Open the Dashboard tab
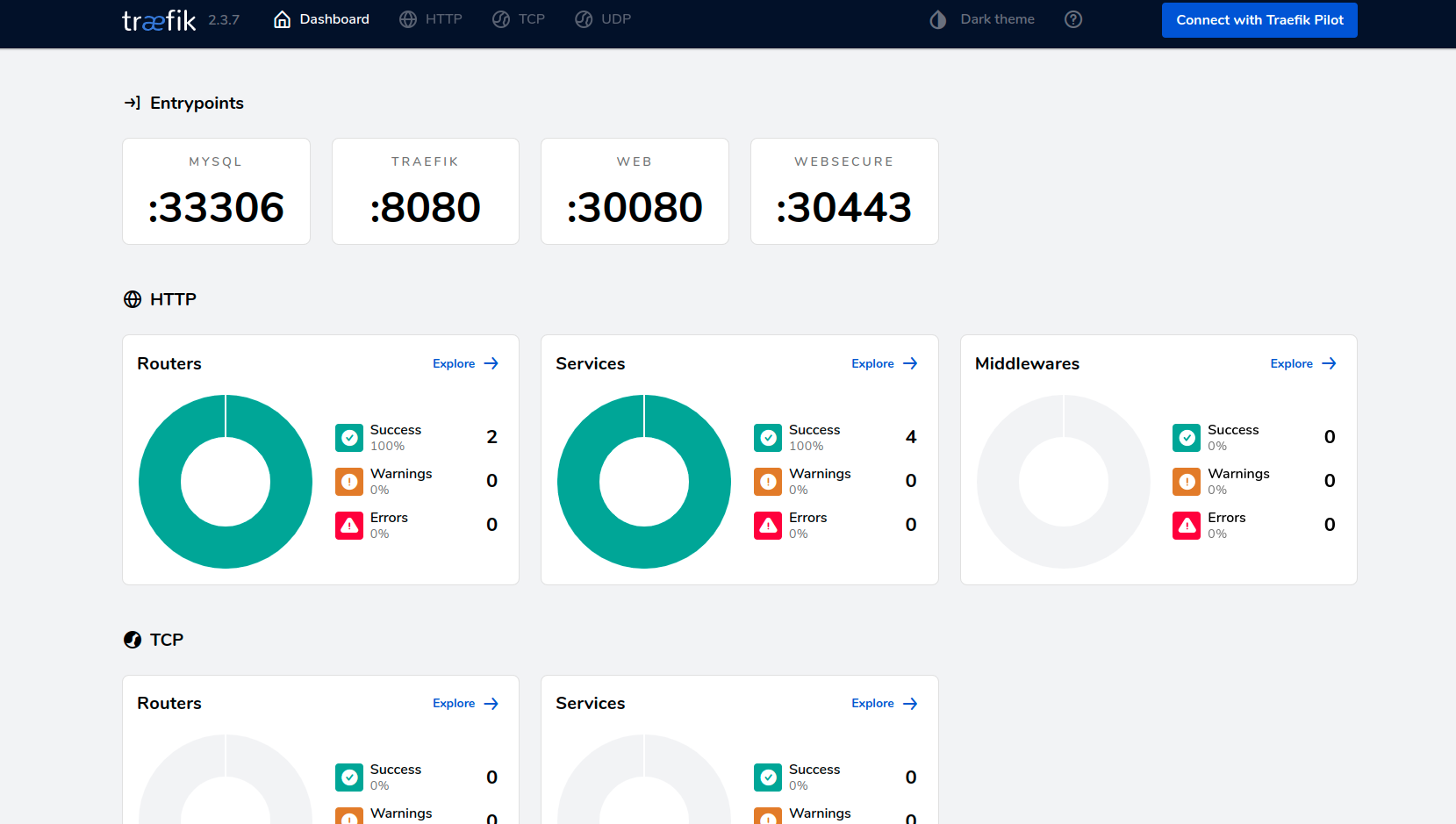1456x824 pixels. [321, 19]
